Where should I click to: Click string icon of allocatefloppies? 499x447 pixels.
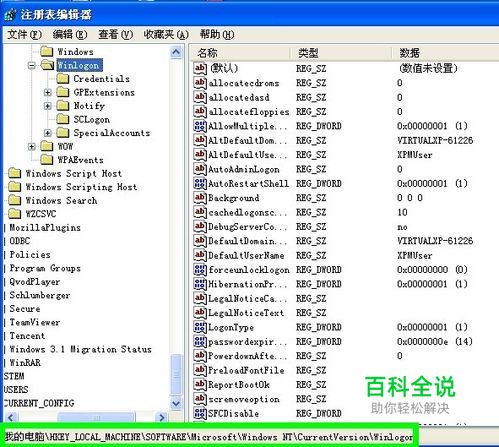[200, 111]
